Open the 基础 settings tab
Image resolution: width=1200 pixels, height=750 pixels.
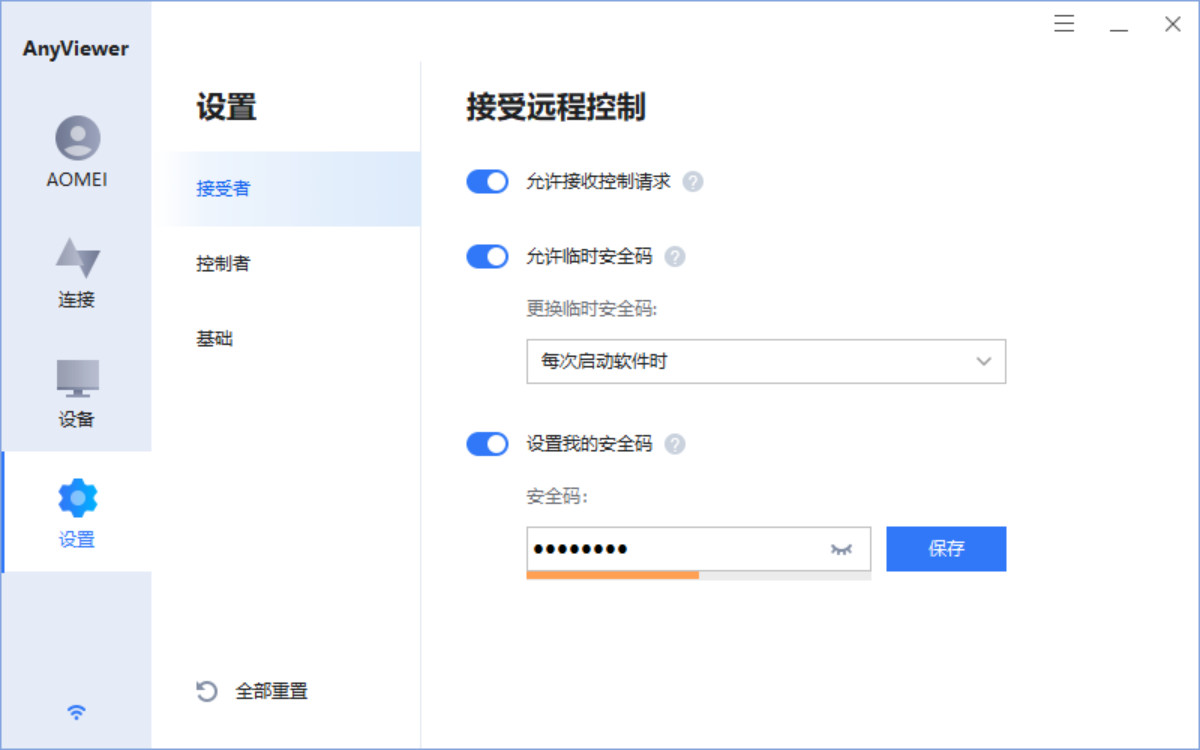215,339
